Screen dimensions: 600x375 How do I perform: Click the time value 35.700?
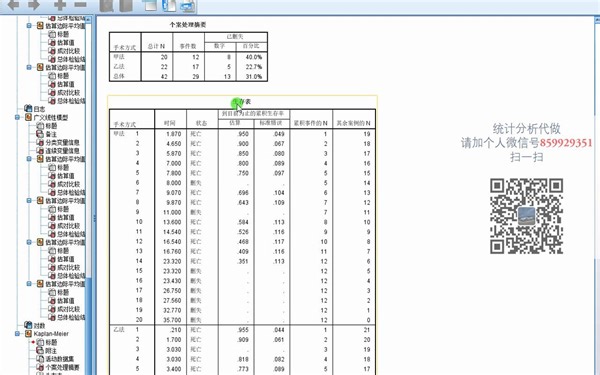pos(173,320)
